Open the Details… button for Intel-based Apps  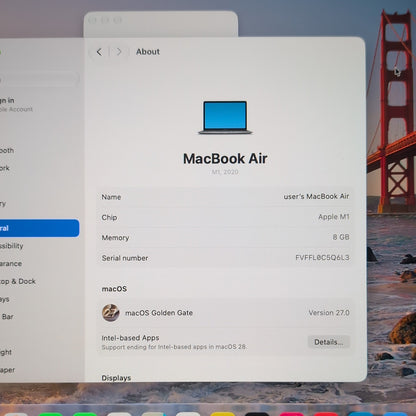tap(329, 342)
